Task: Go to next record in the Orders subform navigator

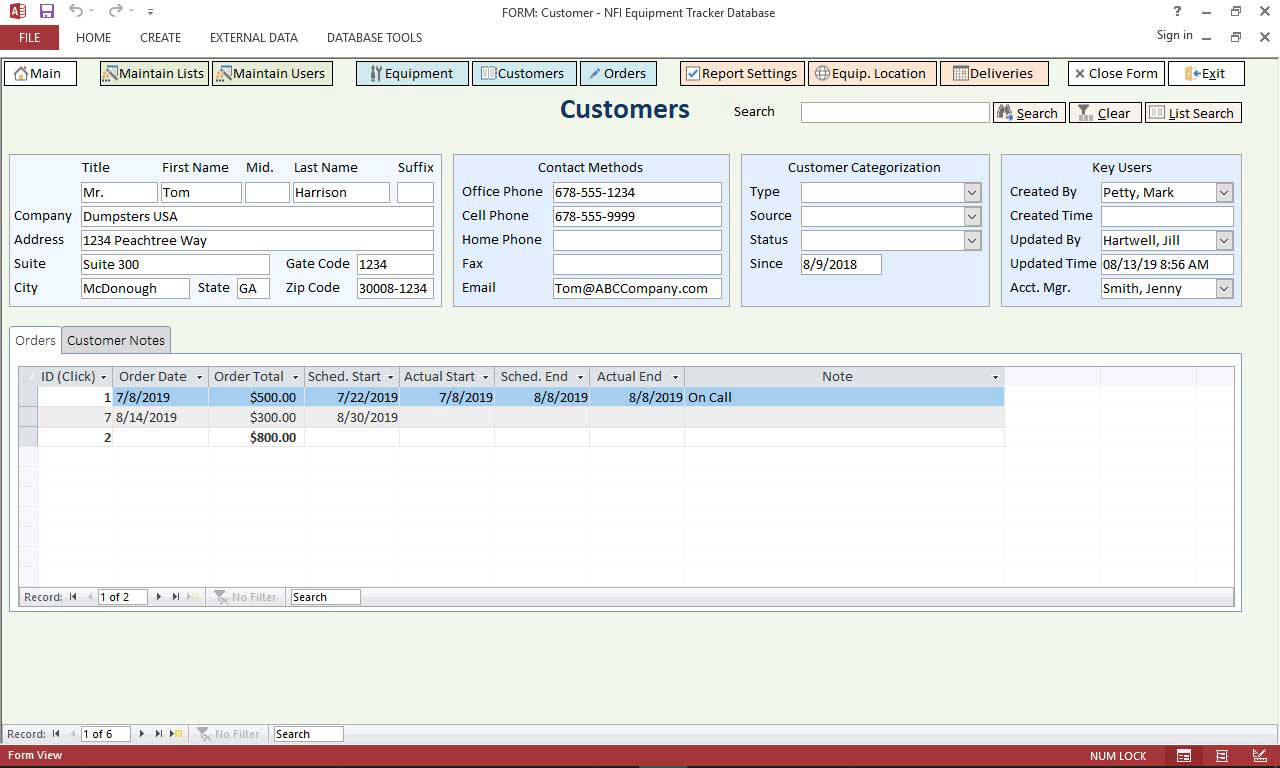Action: click(x=158, y=597)
